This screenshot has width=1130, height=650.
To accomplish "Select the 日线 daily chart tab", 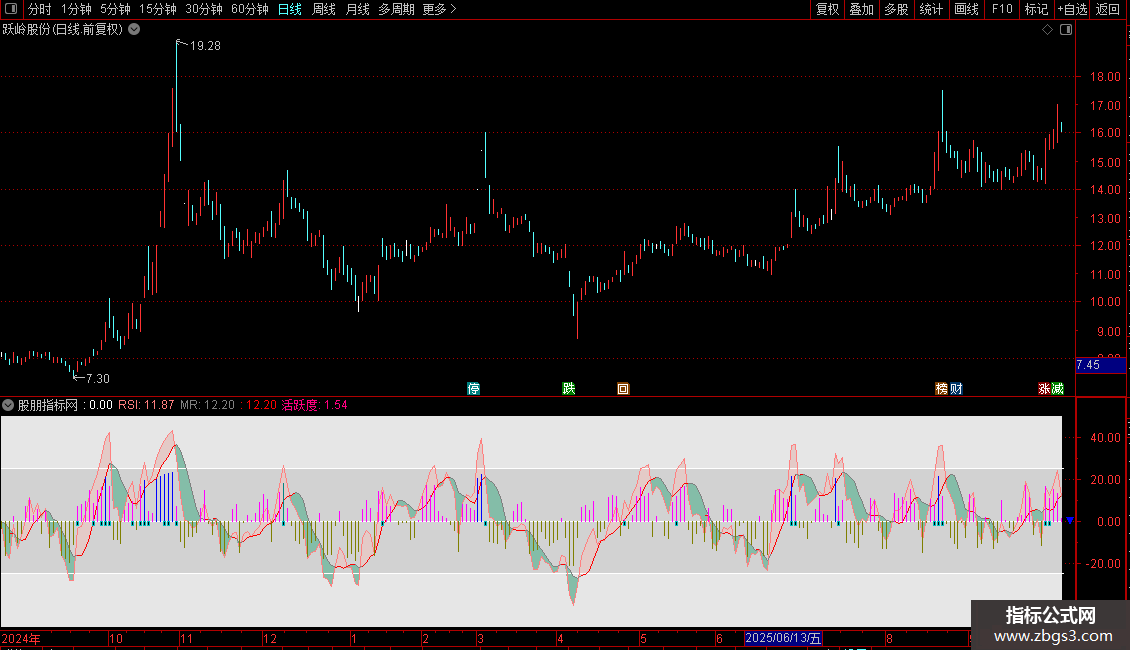I will 290,9.
